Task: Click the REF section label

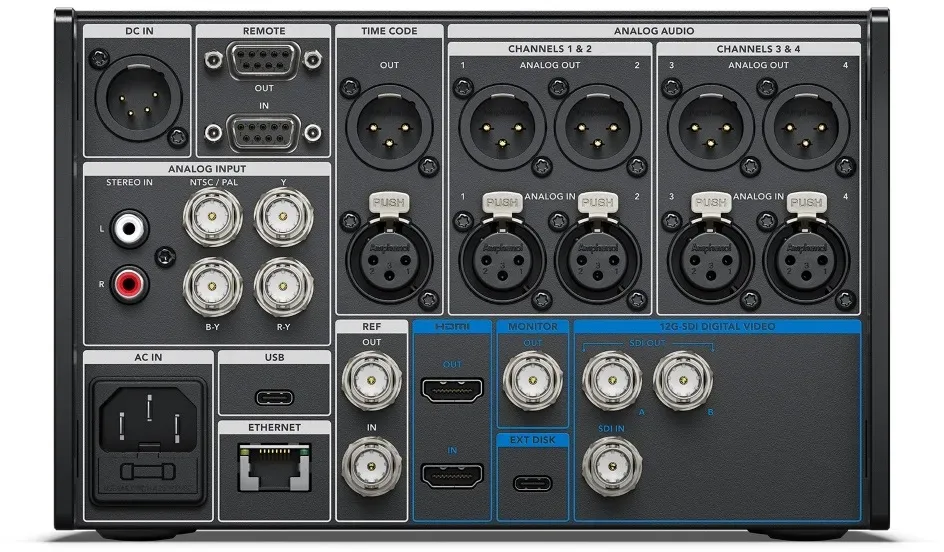Action: 371,326
